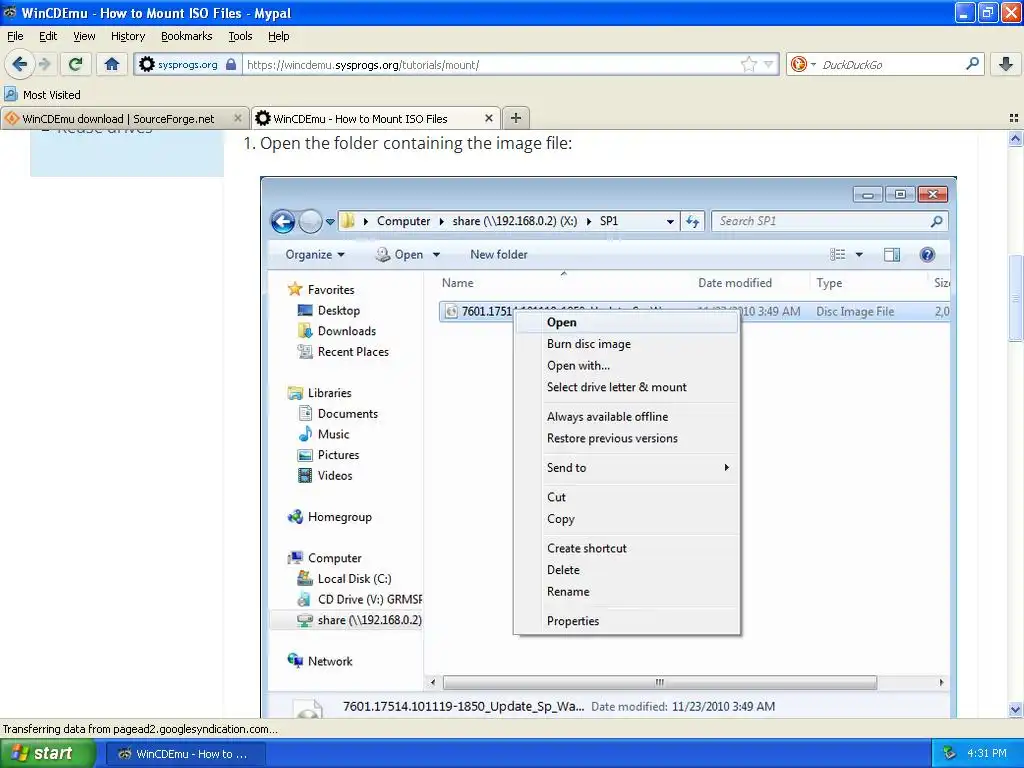
Task: Open the Organize dropdown
Action: point(315,255)
